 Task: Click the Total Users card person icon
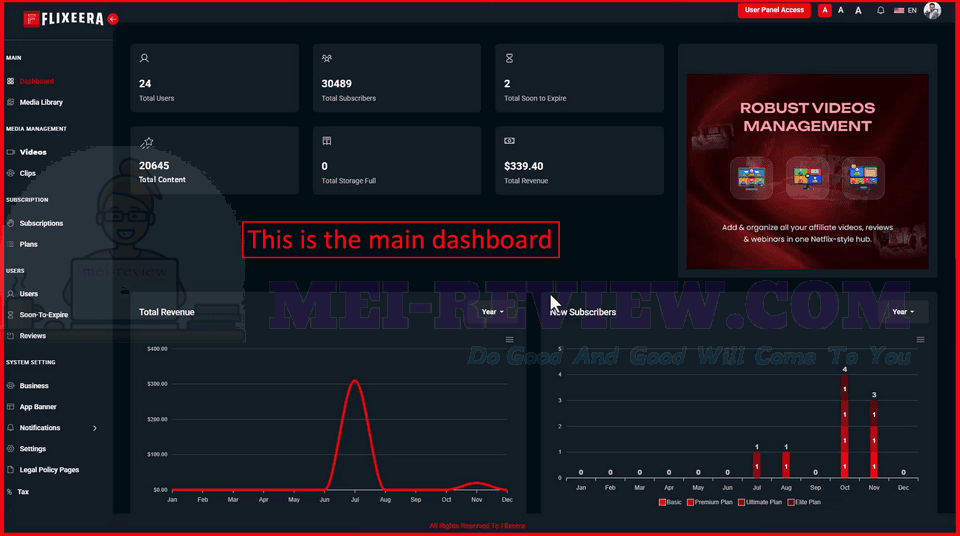click(144, 58)
